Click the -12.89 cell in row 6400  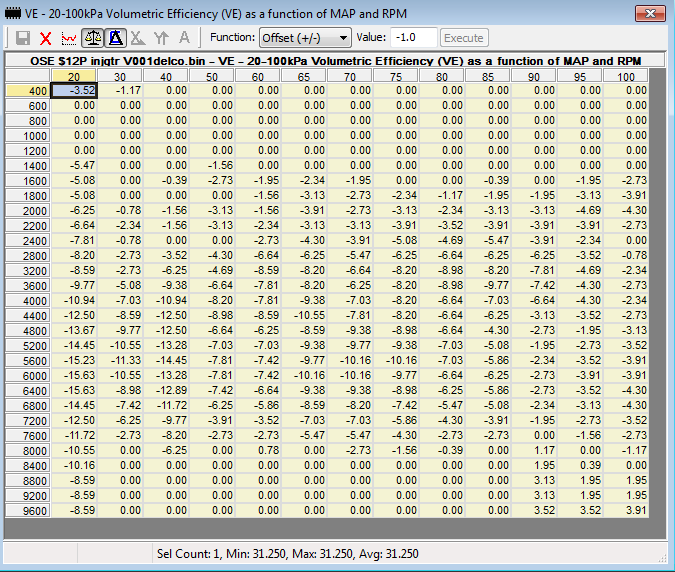(x=166, y=390)
